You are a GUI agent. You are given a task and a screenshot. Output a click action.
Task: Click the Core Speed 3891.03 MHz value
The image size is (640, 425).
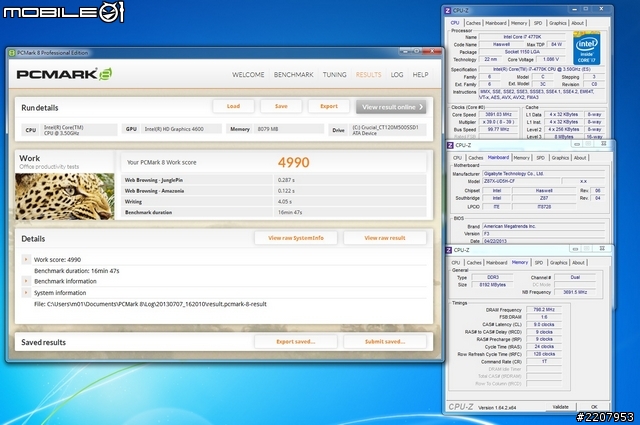pyautogui.click(x=498, y=115)
